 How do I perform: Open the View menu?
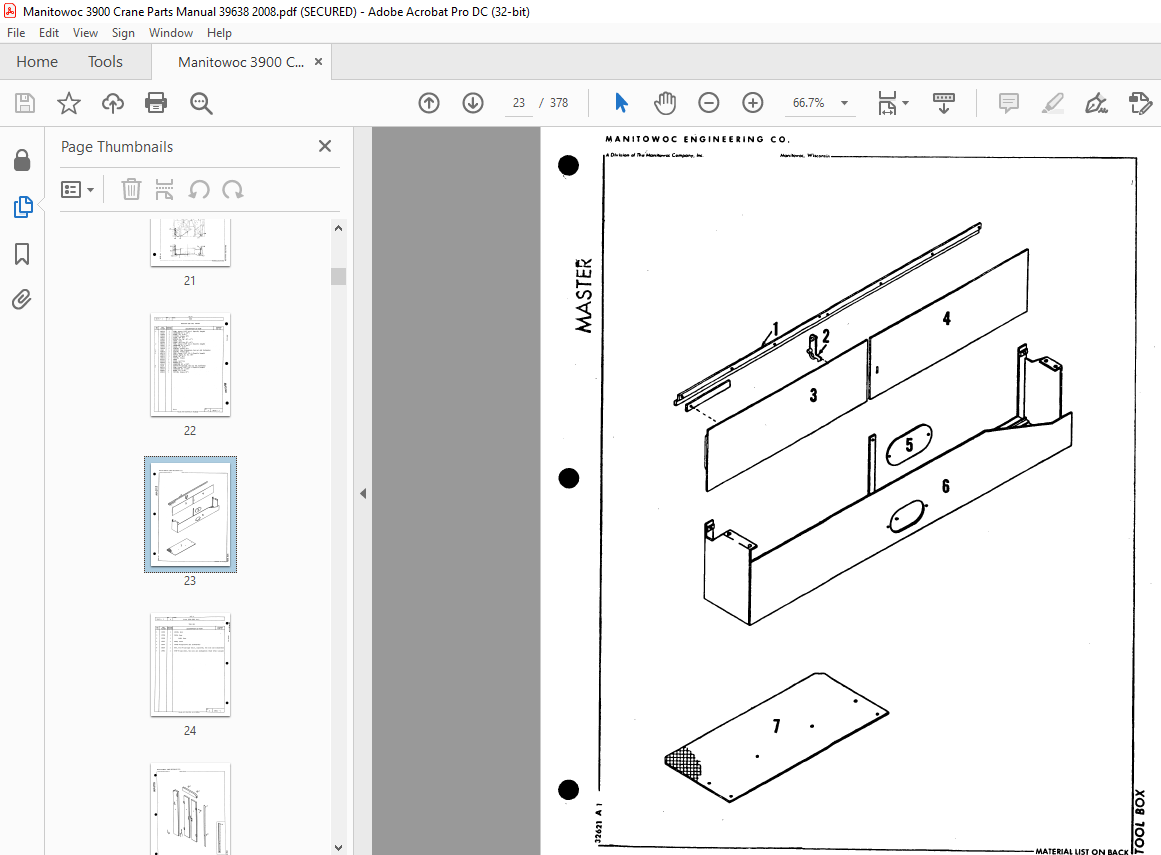click(x=85, y=33)
